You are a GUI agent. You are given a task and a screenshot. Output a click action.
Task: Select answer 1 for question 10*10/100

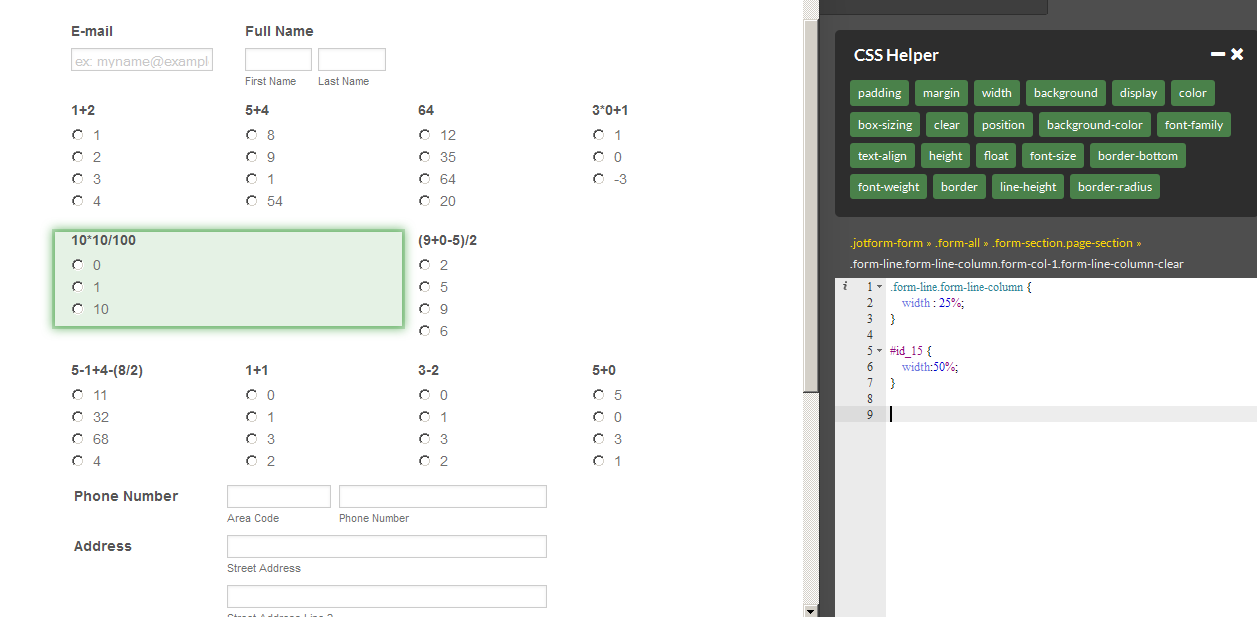tap(78, 287)
